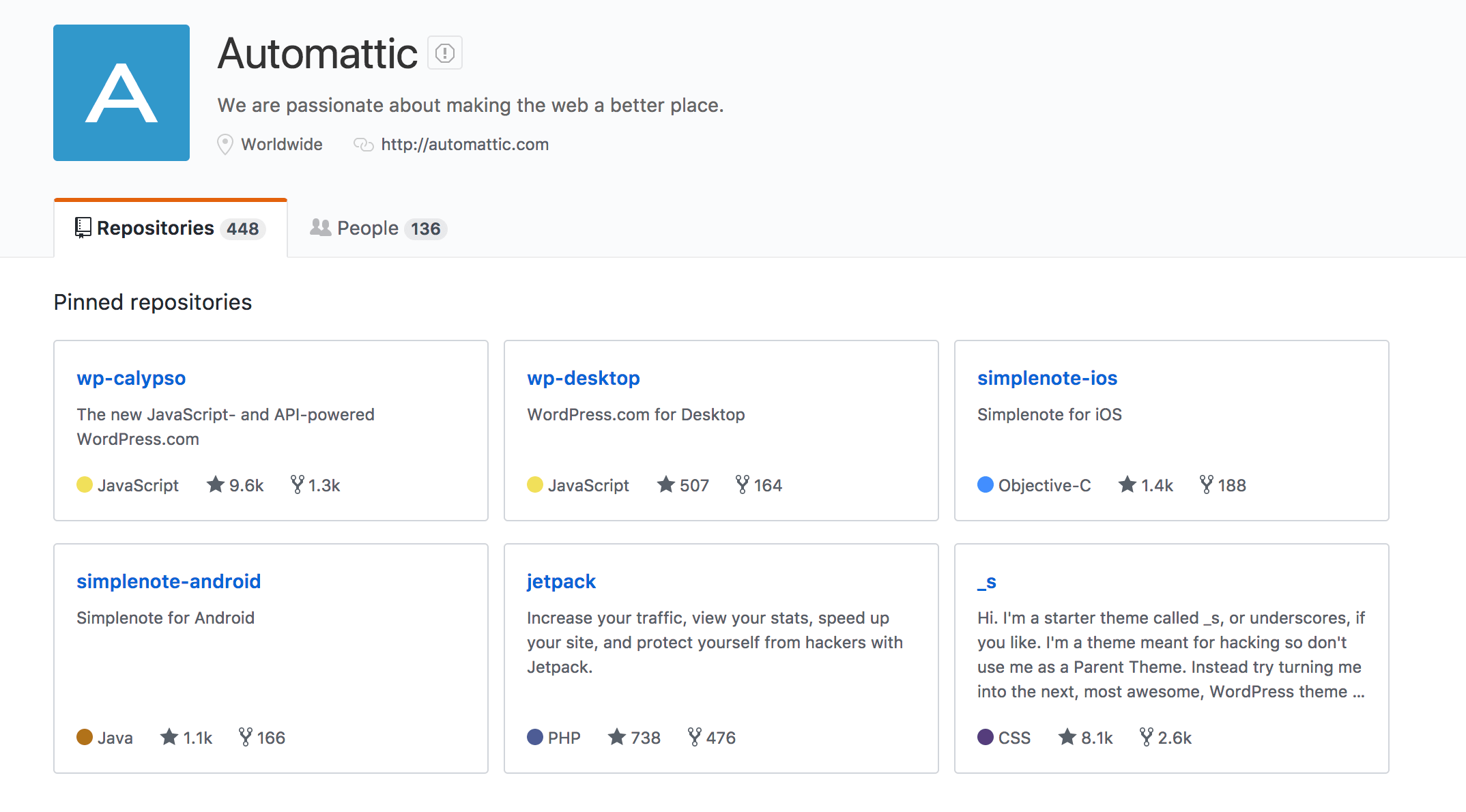Click the Objective-C language label
Viewport: 1466px width, 812px height.
[x=1044, y=485]
